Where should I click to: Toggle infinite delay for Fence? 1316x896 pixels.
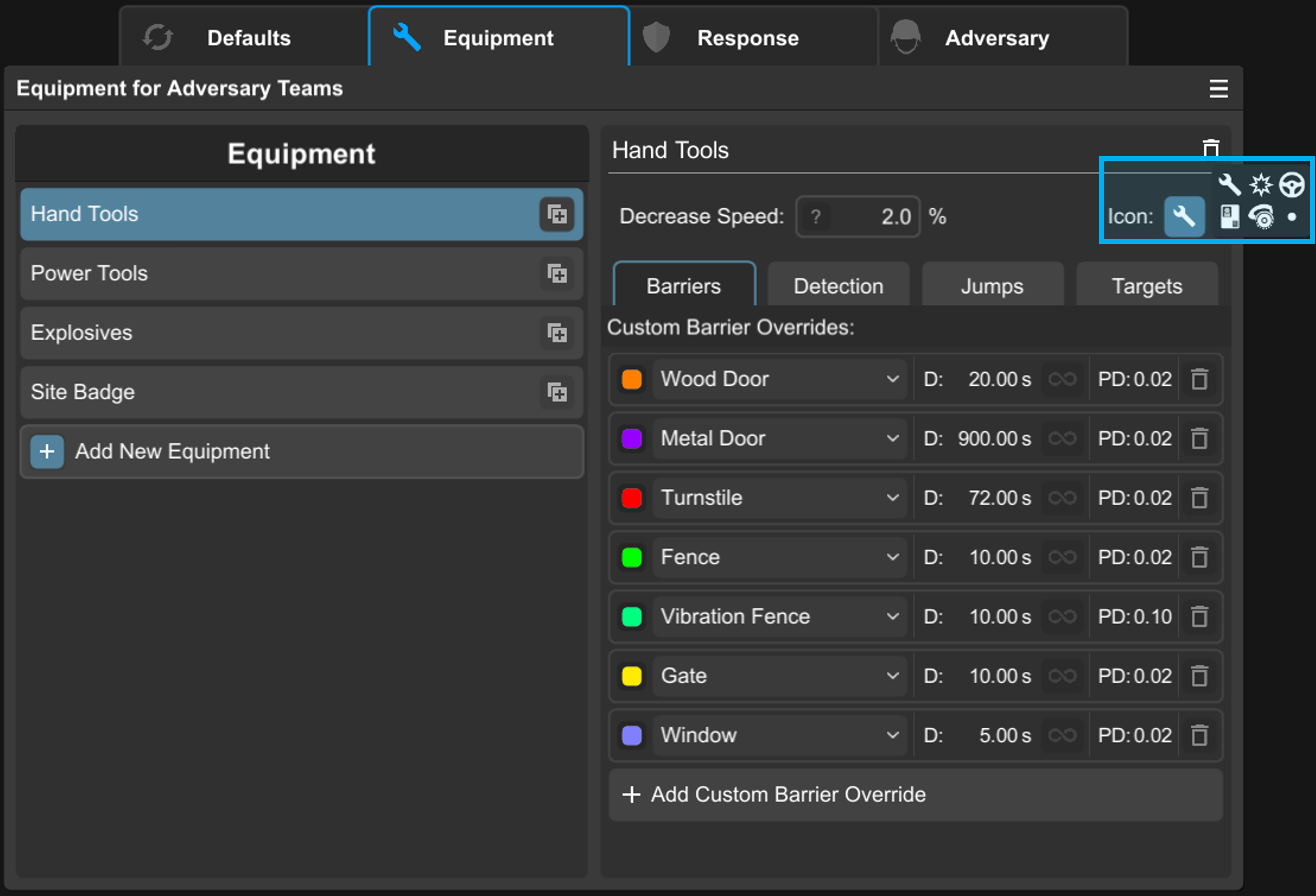pos(1062,557)
